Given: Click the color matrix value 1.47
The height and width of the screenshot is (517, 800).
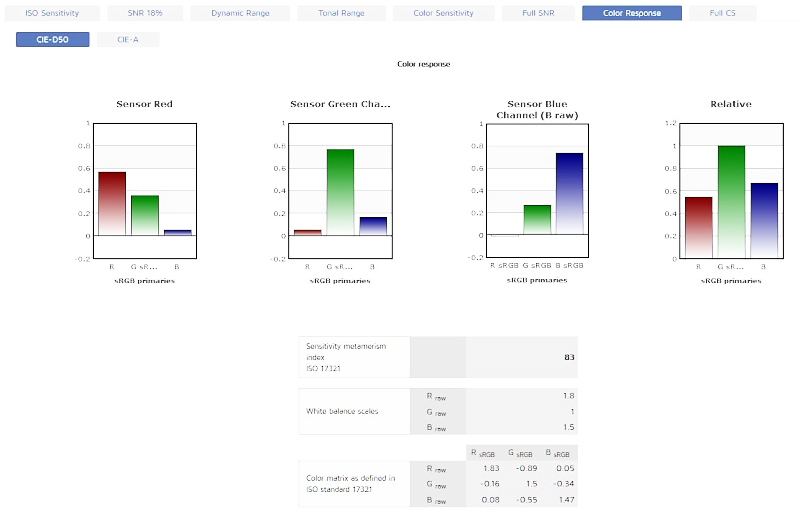Looking at the screenshot, I should [x=566, y=500].
